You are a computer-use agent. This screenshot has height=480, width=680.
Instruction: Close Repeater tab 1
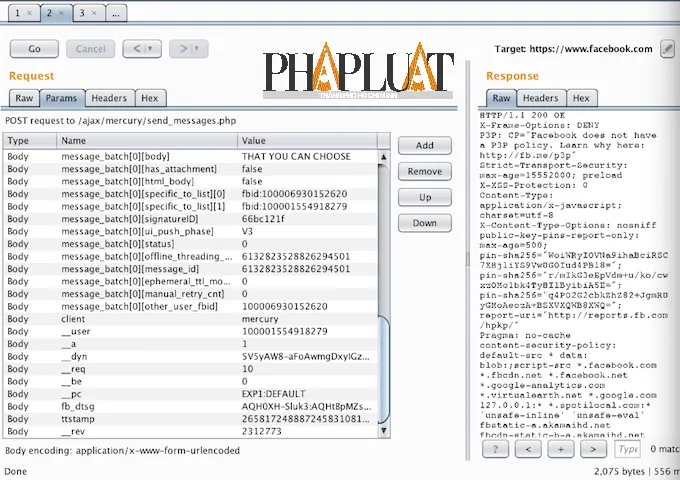tap(27, 14)
